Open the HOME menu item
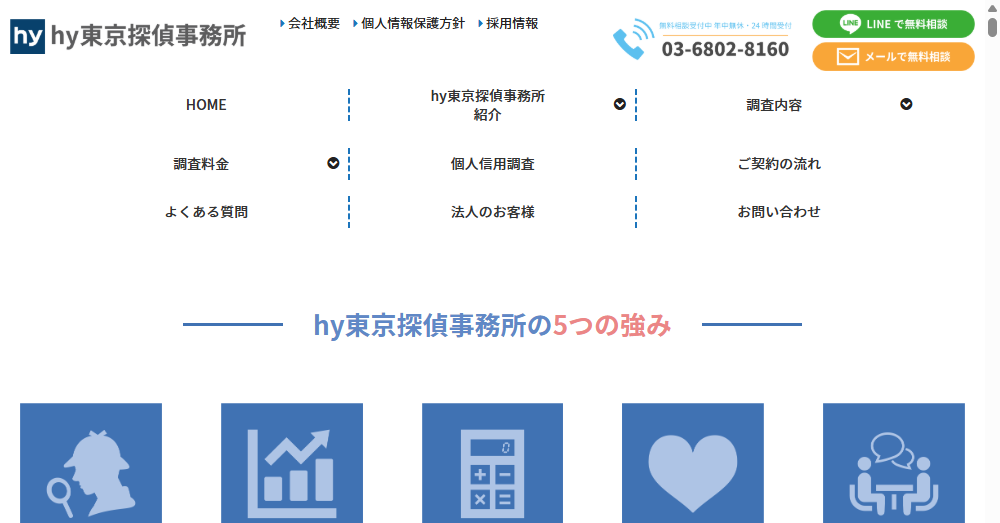The image size is (1000, 523). point(206,105)
